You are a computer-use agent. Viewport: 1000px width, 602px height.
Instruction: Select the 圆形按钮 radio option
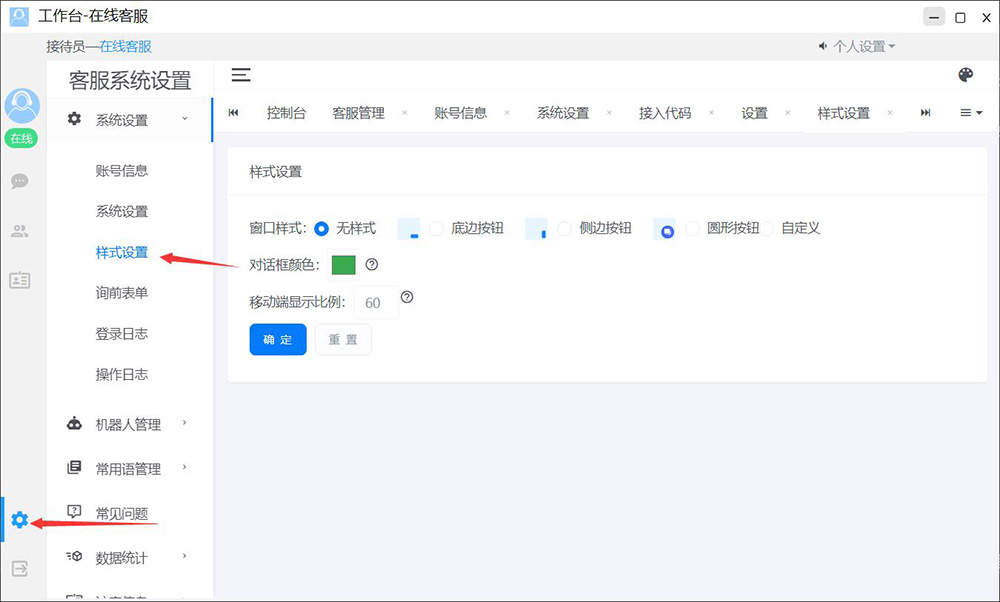692,228
